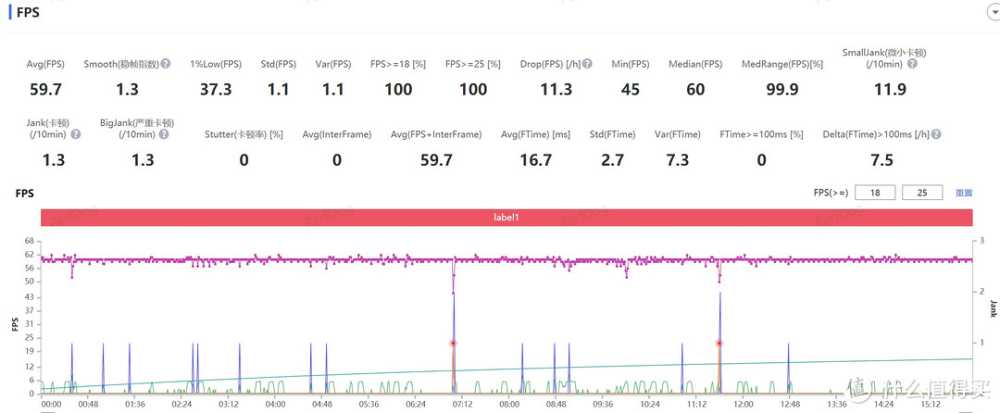Click the 1%Low(FPS) value 37.3

(x=216, y=90)
